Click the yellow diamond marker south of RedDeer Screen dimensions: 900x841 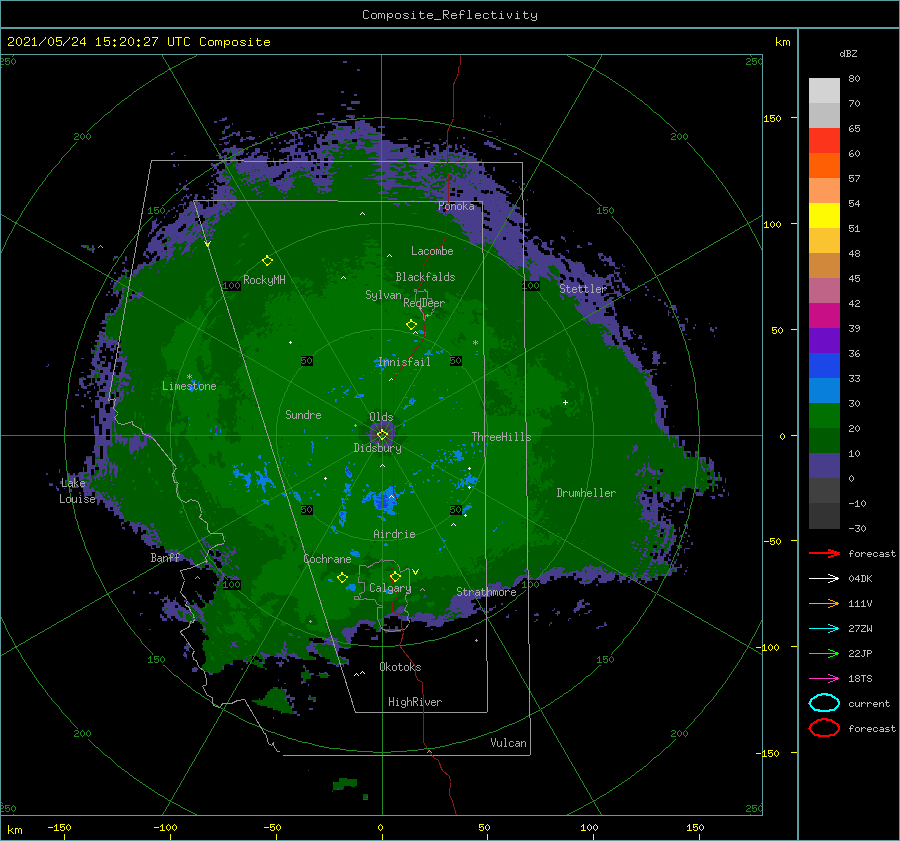point(411,325)
